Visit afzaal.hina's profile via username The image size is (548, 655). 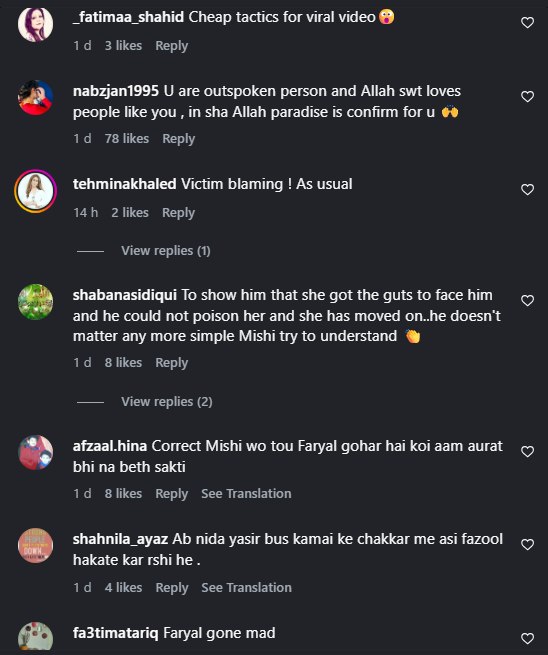(110, 446)
